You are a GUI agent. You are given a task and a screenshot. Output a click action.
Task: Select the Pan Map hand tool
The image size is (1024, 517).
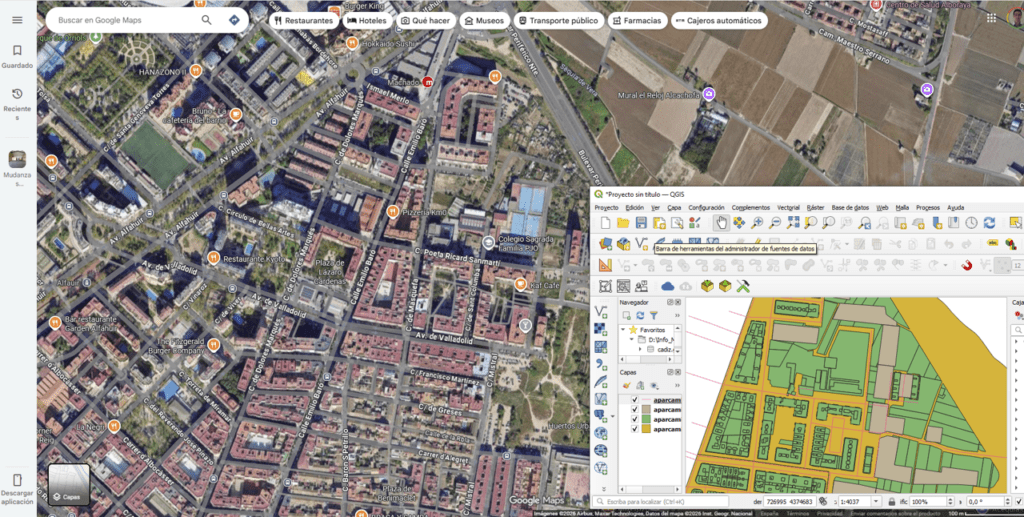tap(721, 223)
